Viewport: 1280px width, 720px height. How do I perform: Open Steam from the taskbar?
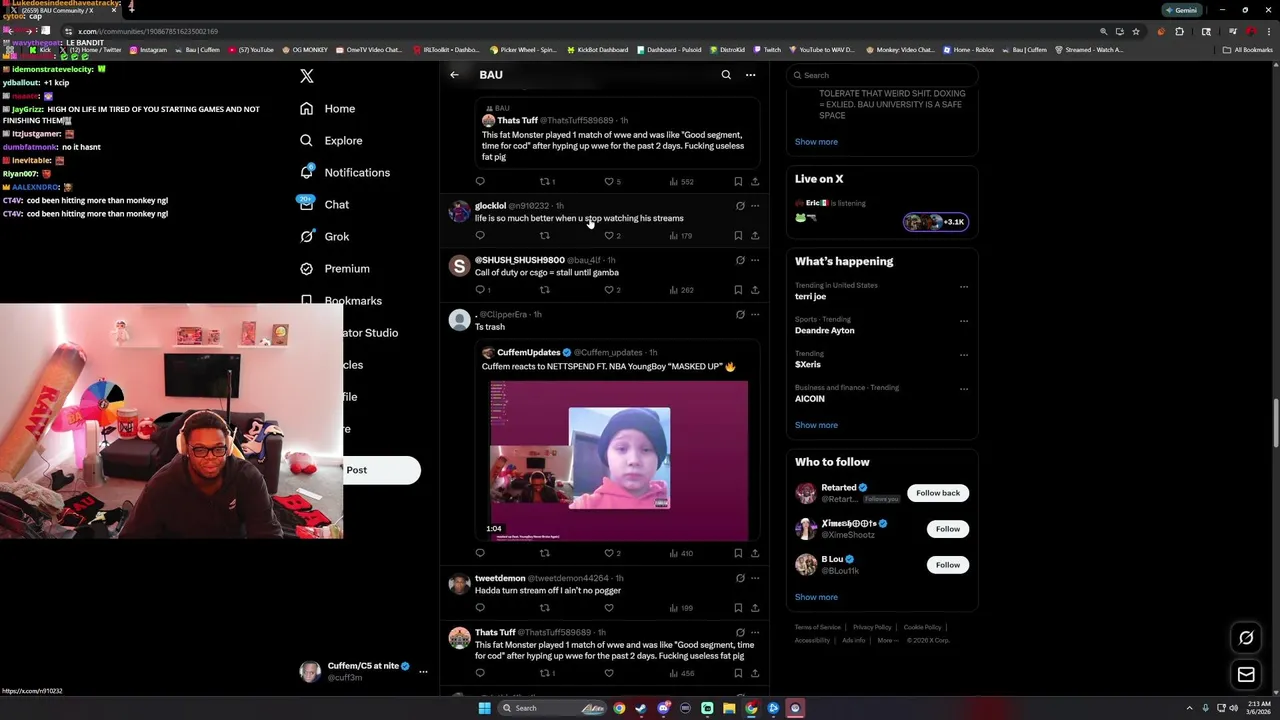[x=641, y=708]
